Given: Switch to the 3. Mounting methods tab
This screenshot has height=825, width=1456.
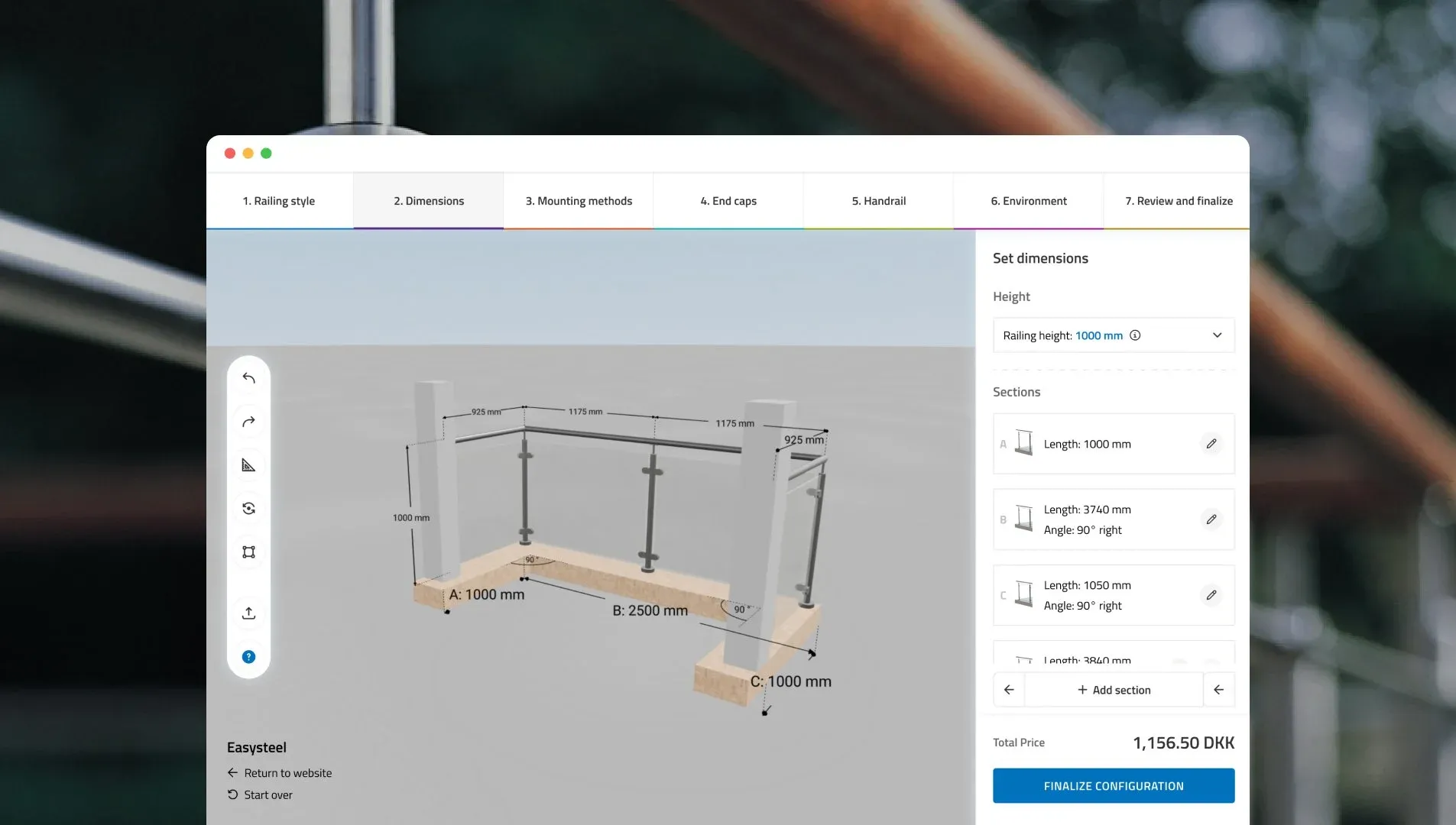Looking at the screenshot, I should [x=579, y=200].
